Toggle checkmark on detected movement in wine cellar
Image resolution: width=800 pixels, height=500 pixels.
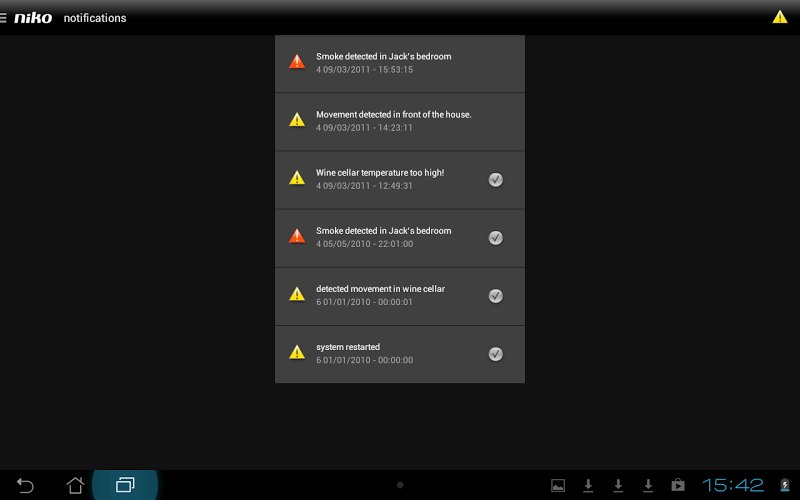(x=495, y=296)
